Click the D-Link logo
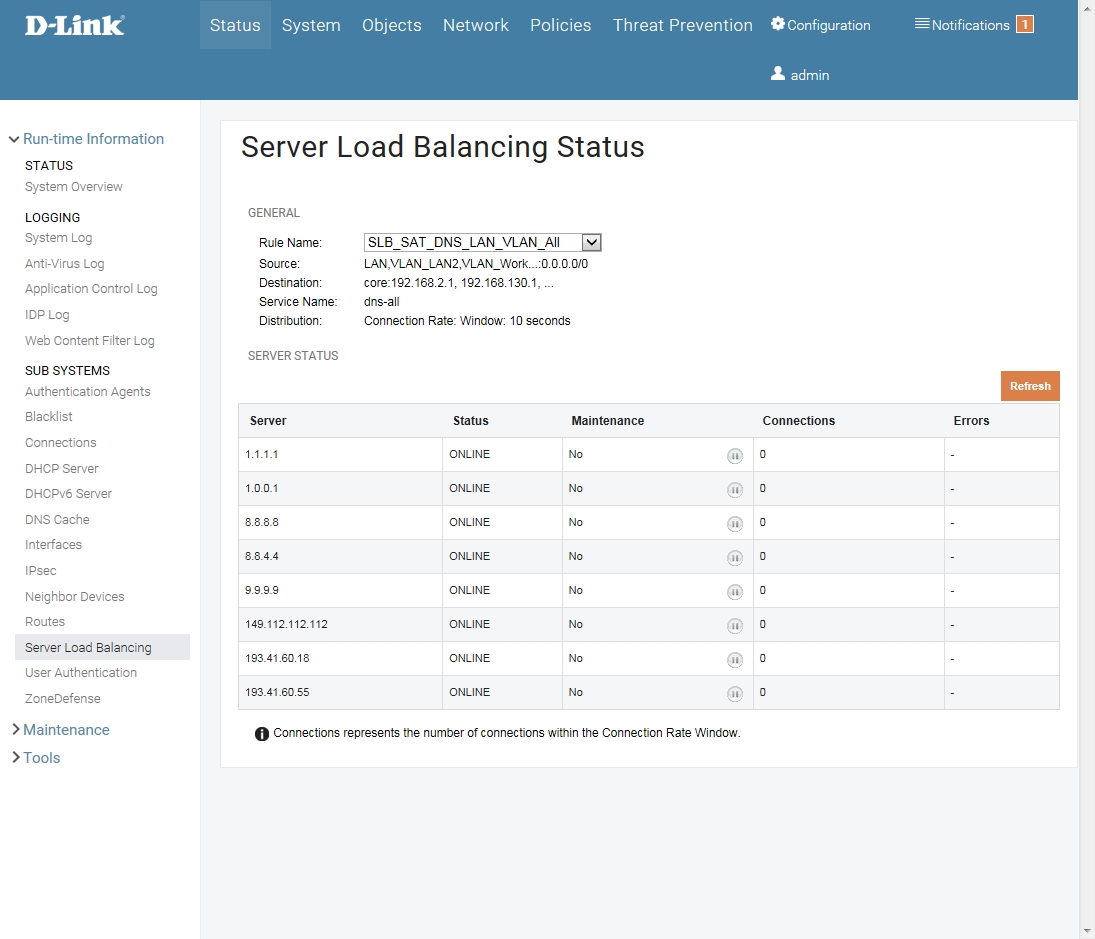The image size is (1095, 939). click(x=75, y=26)
